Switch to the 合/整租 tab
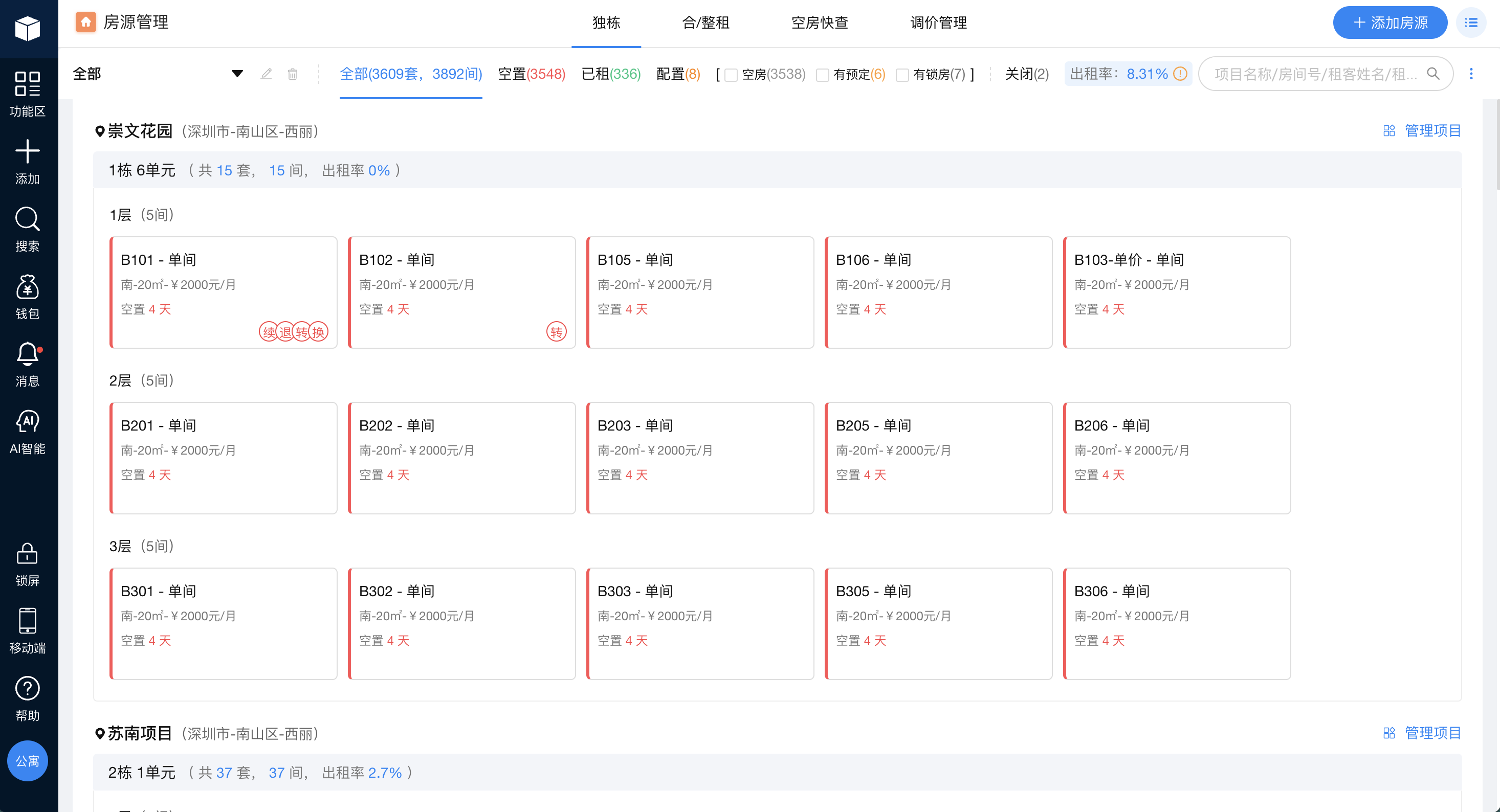 [x=705, y=22]
